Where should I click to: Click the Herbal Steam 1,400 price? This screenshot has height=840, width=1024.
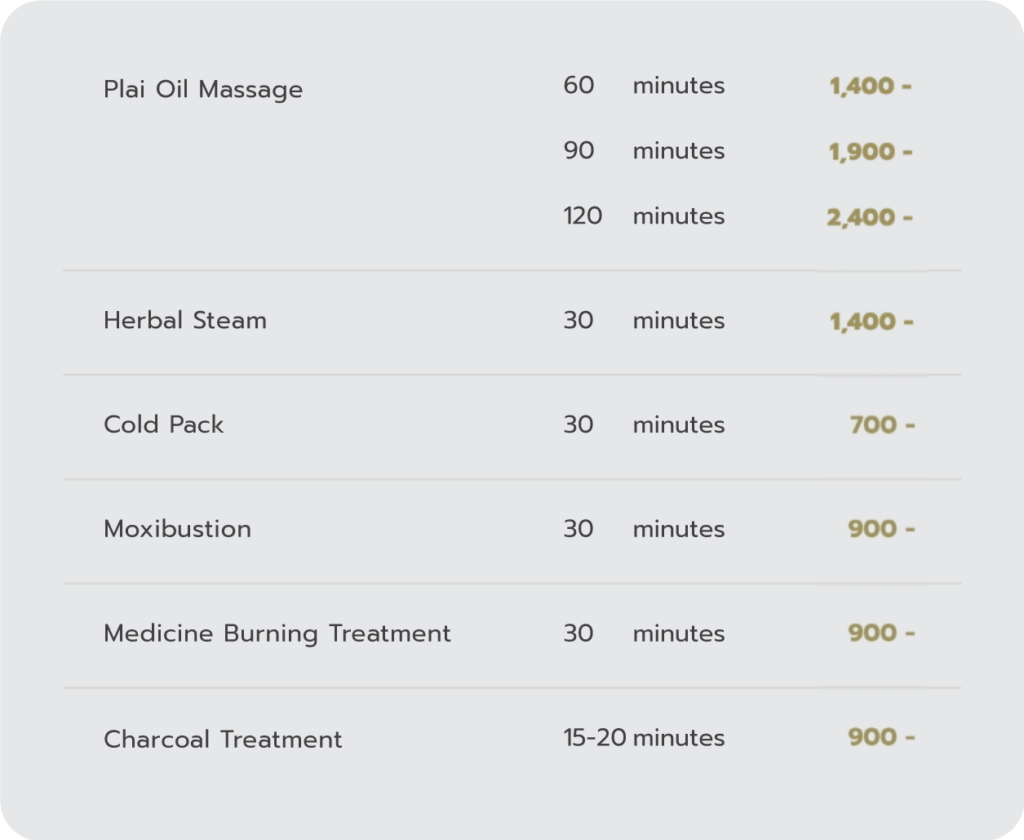(869, 322)
